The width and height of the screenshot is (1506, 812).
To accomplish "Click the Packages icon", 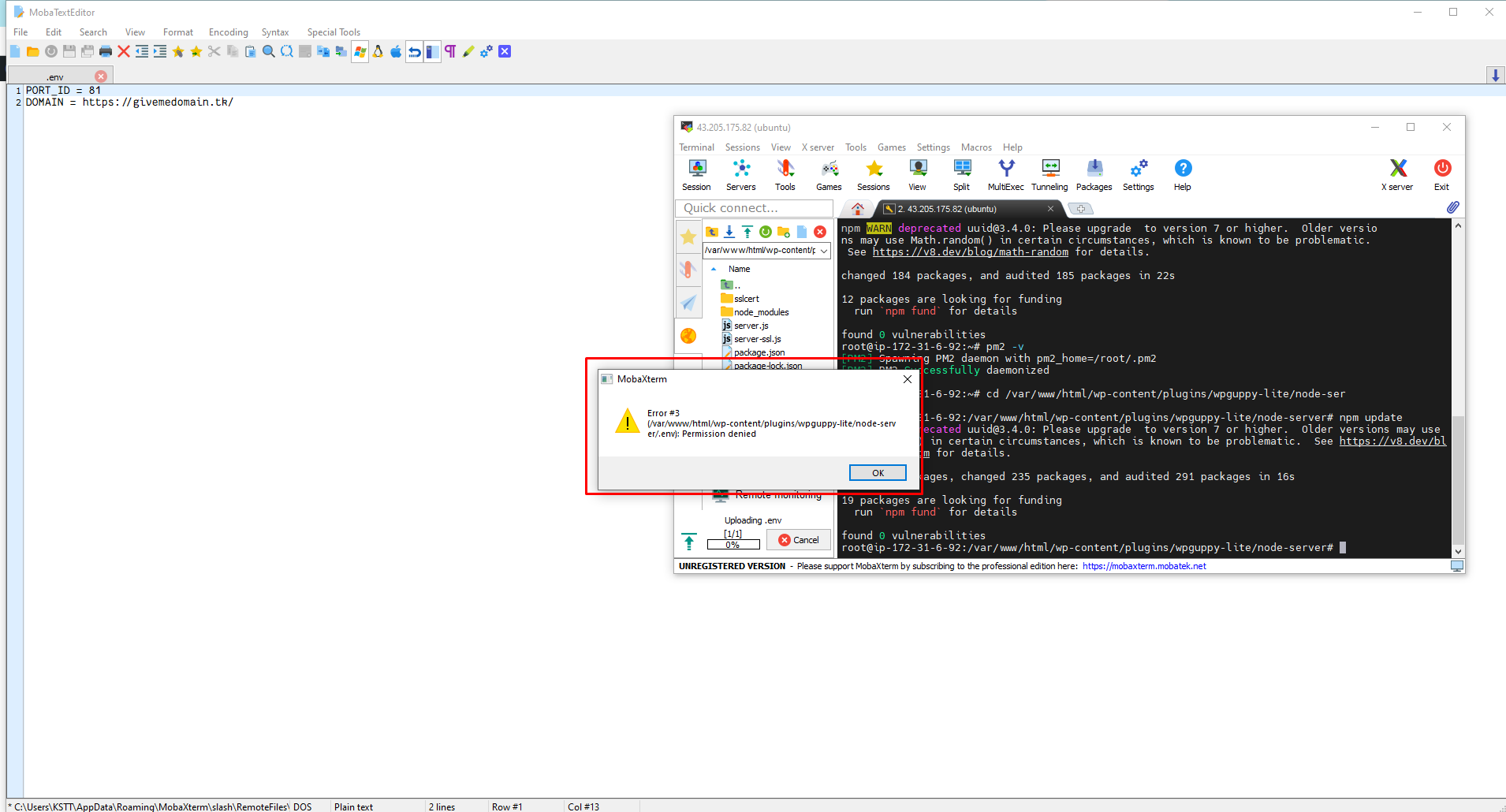I will pyautogui.click(x=1094, y=175).
